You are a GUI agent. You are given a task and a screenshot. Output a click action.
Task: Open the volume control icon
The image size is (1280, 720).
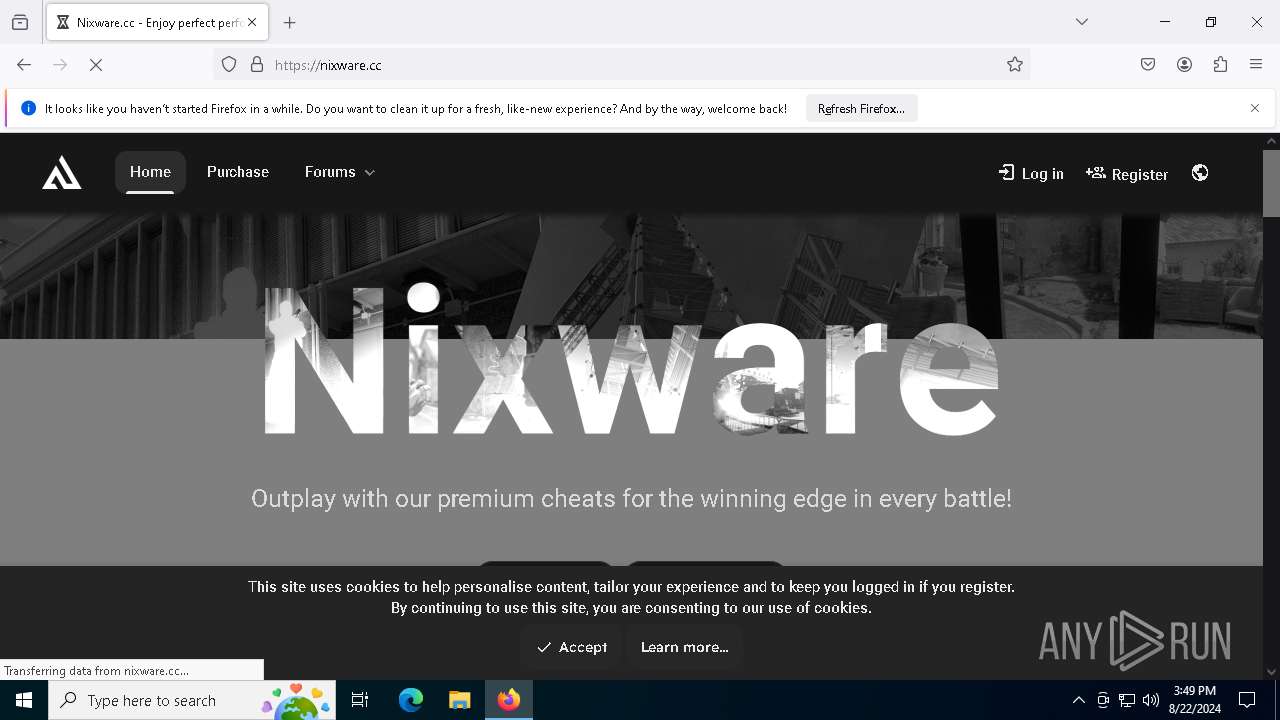coord(1151,700)
